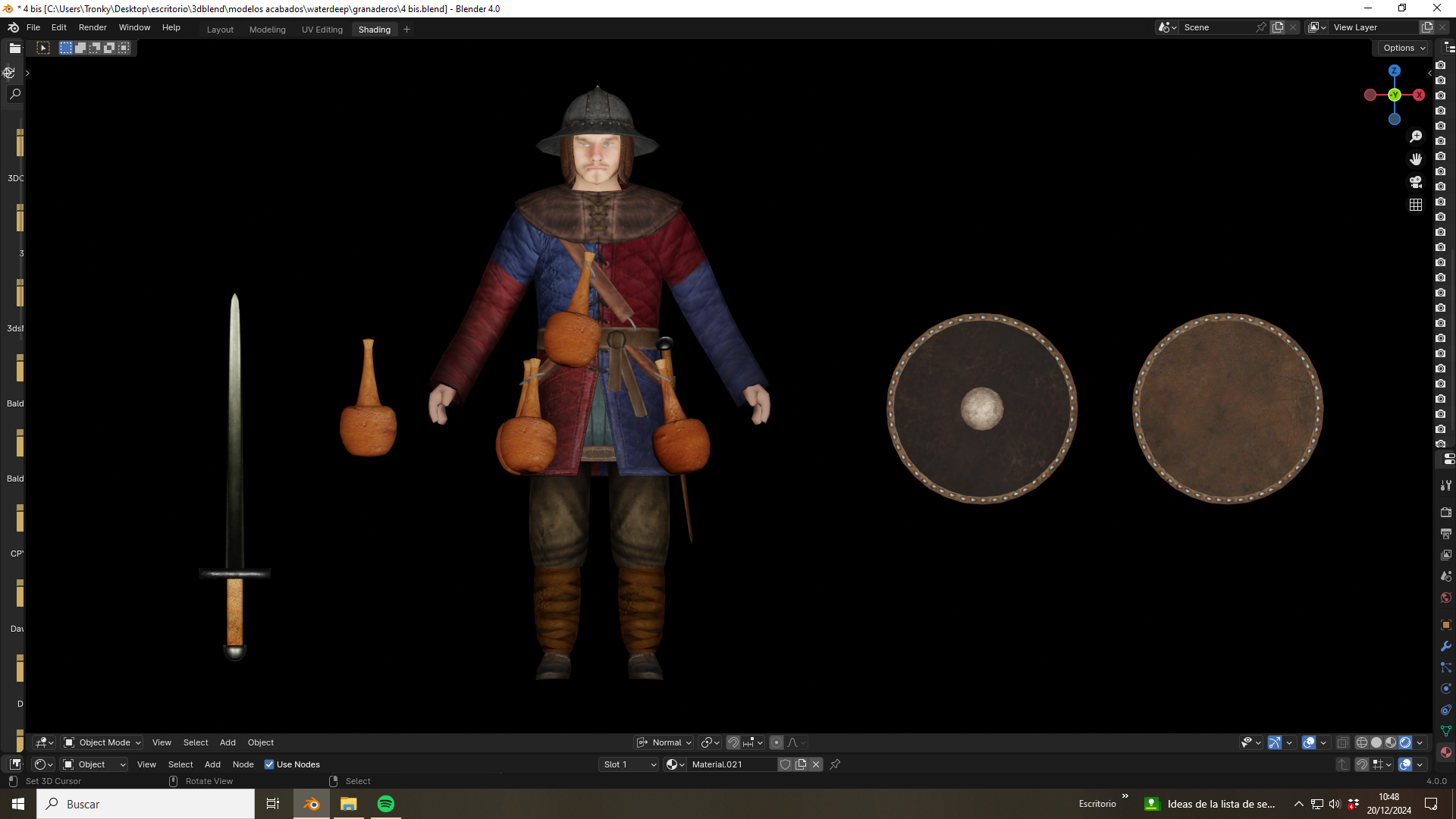Open the File menu
This screenshot has height=819, width=1456.
[33, 27]
